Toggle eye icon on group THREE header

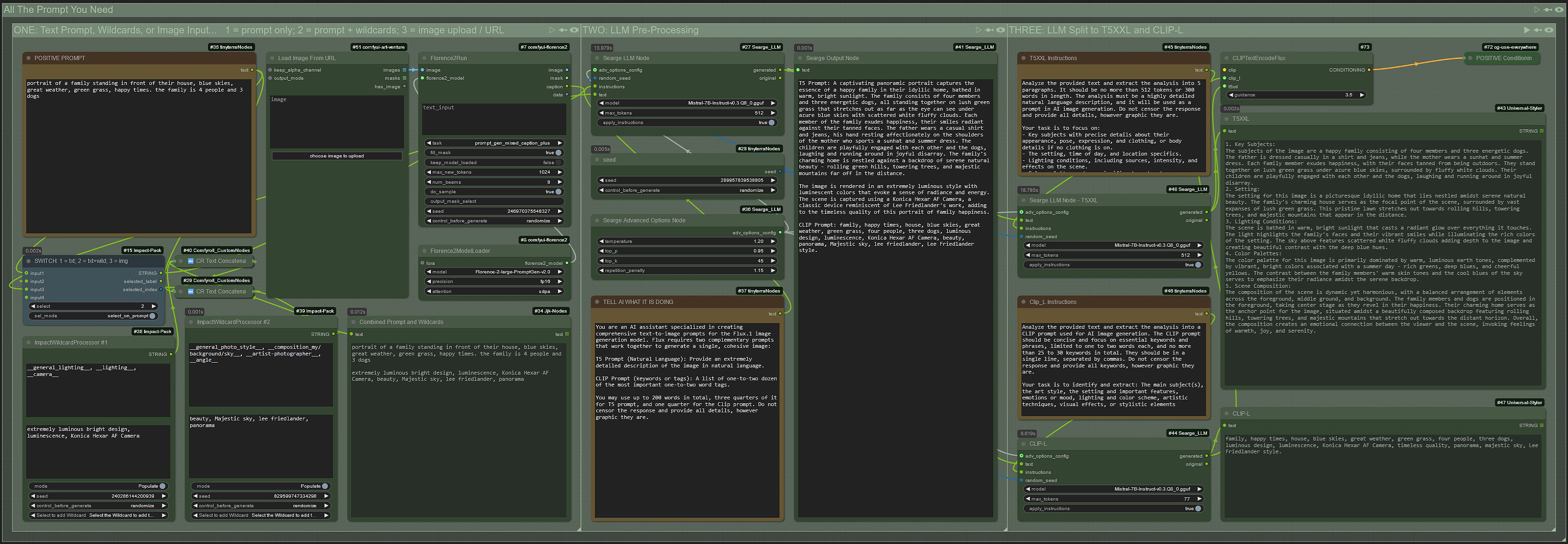point(1548,30)
